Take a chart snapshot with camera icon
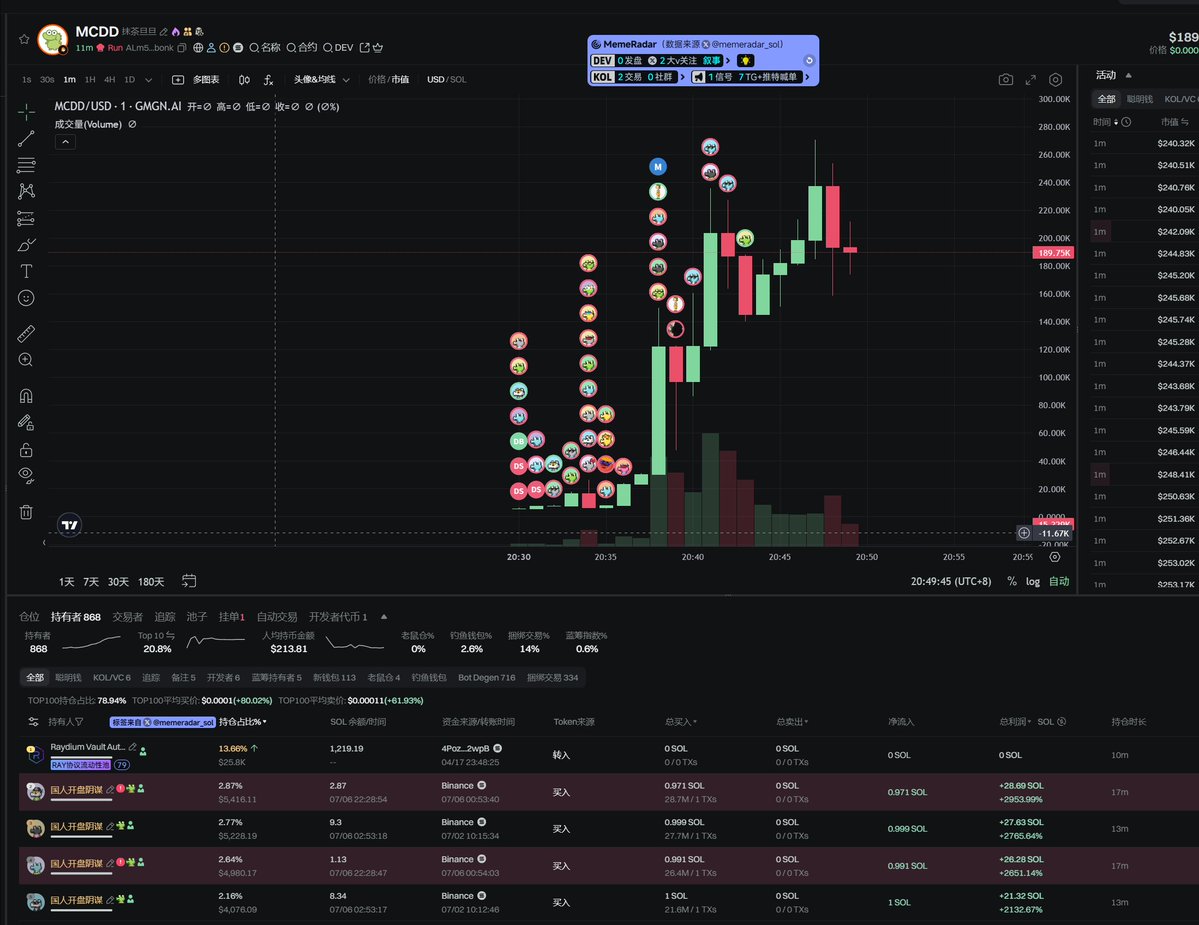The image size is (1199, 925). (1006, 80)
